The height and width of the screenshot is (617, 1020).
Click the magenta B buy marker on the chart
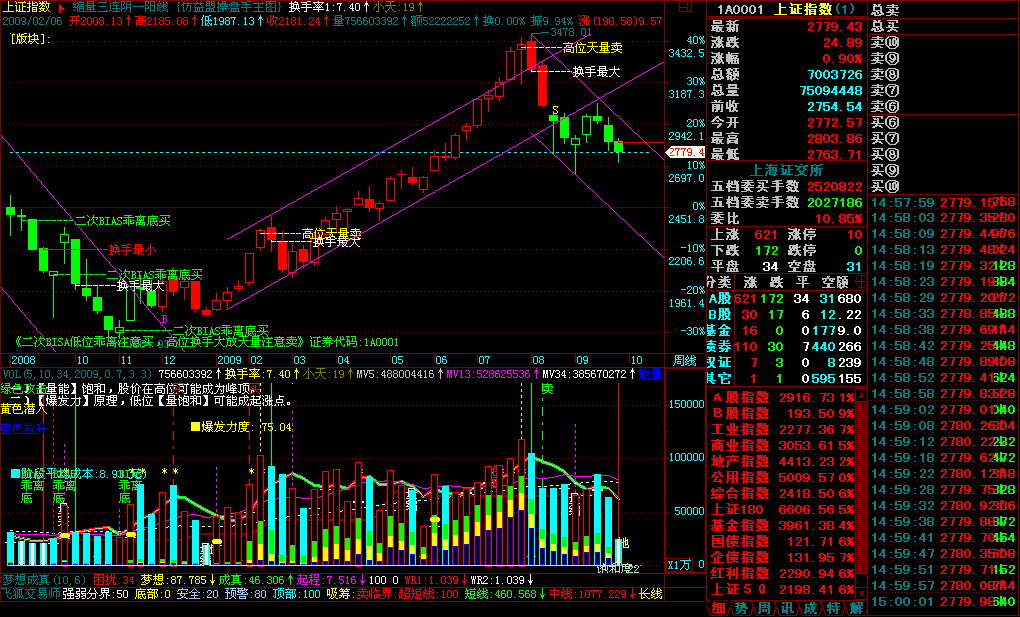click(x=165, y=319)
